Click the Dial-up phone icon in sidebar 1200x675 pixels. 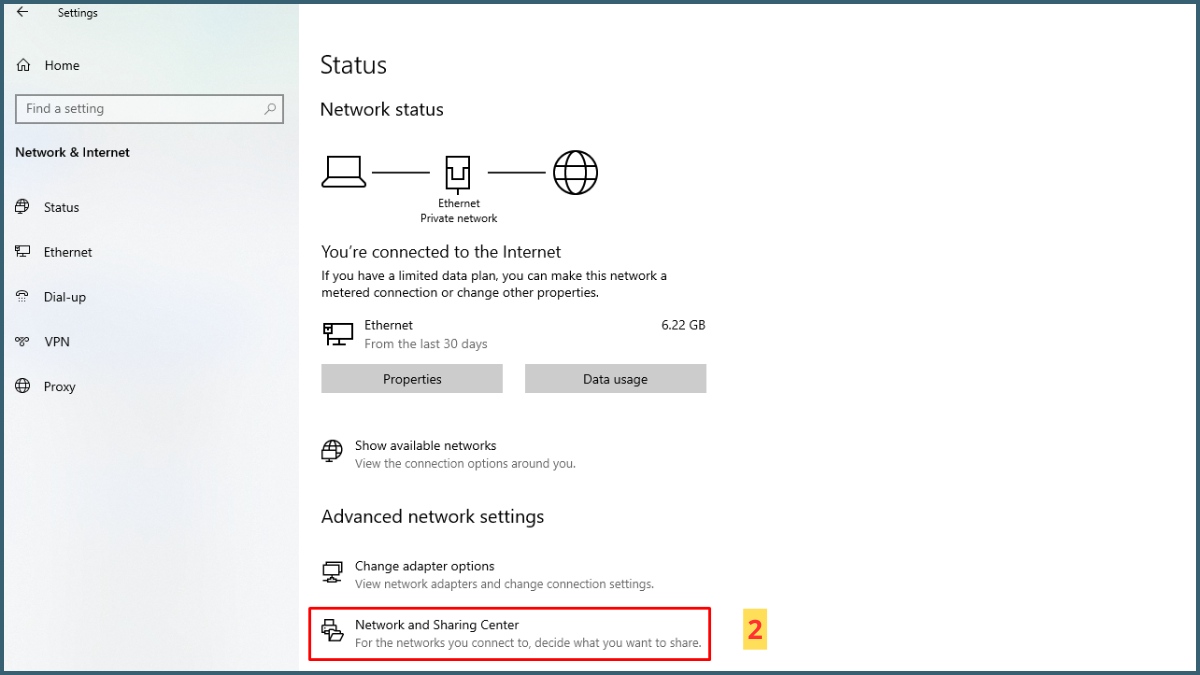23,297
